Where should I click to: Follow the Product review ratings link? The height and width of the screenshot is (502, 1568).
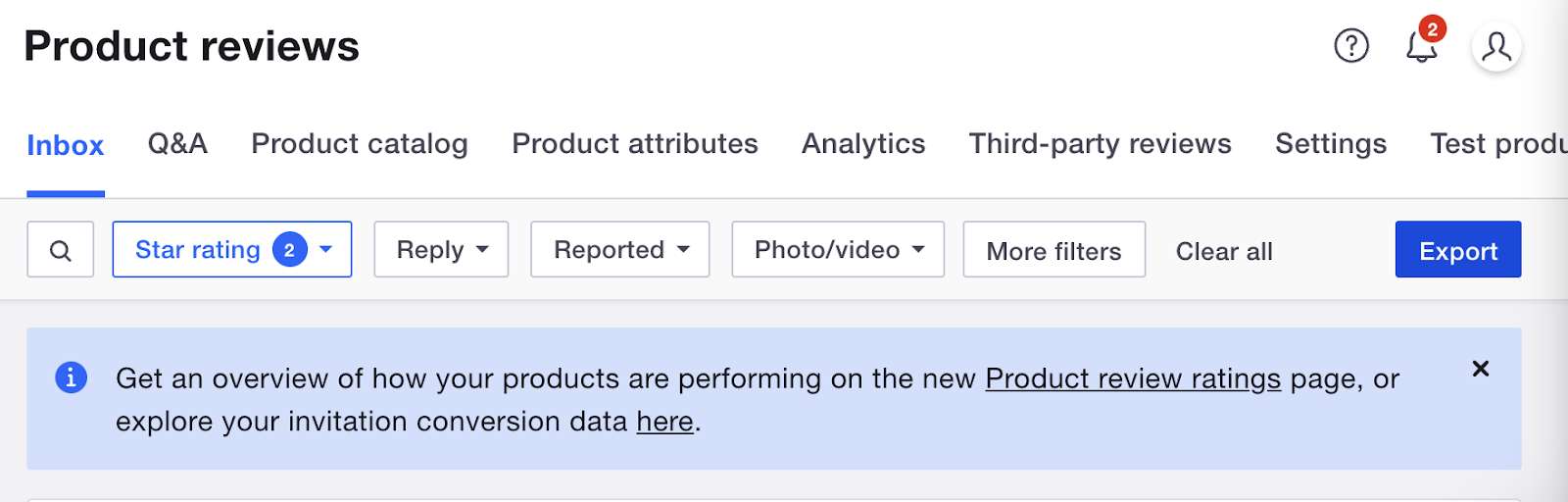point(1133,378)
